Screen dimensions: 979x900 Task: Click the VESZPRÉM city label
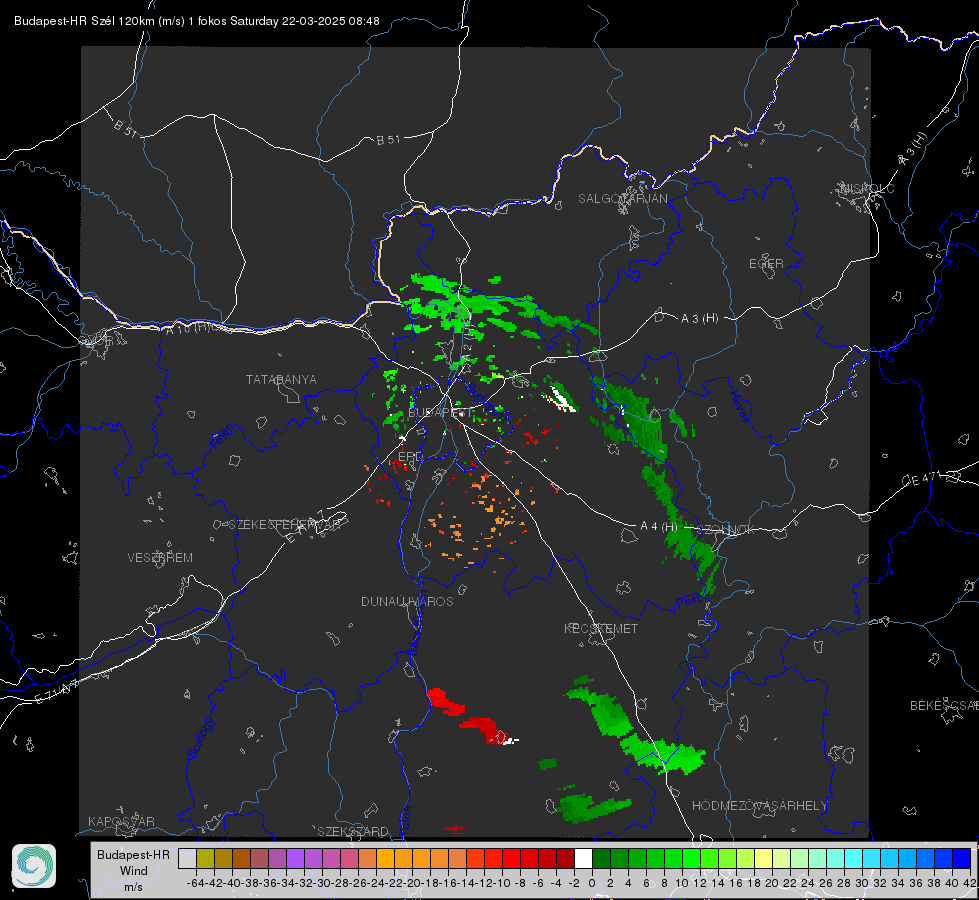[x=160, y=558]
